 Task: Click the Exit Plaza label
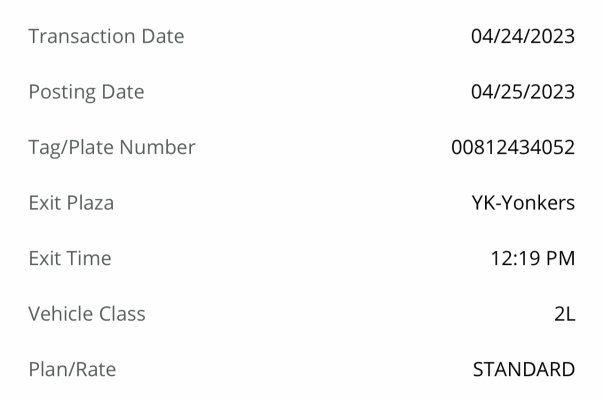[71, 203]
